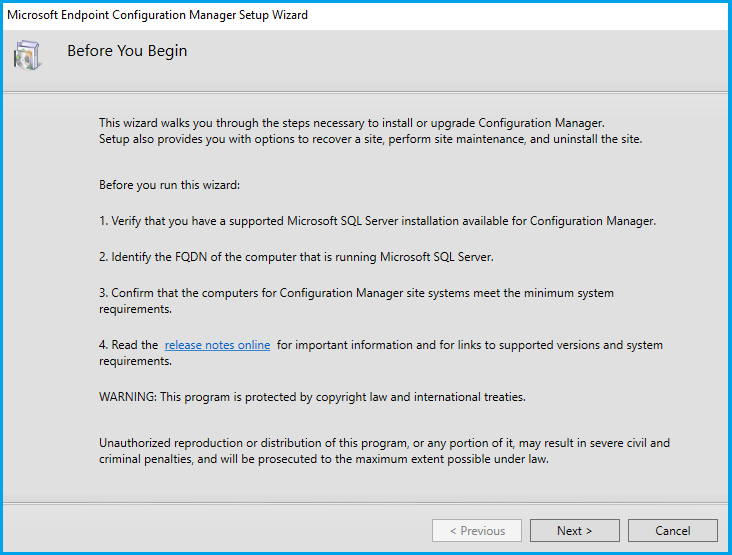Click the Before You Begin heading
Image resolution: width=732 pixels, height=555 pixels.
coord(127,51)
